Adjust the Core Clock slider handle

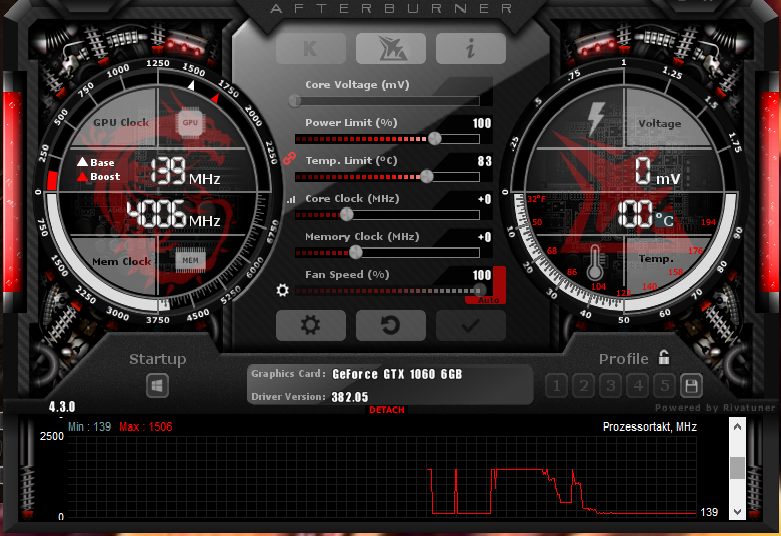coord(347,215)
